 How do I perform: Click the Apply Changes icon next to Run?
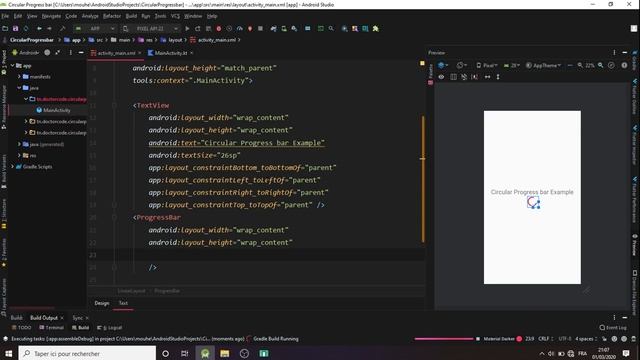(198, 29)
